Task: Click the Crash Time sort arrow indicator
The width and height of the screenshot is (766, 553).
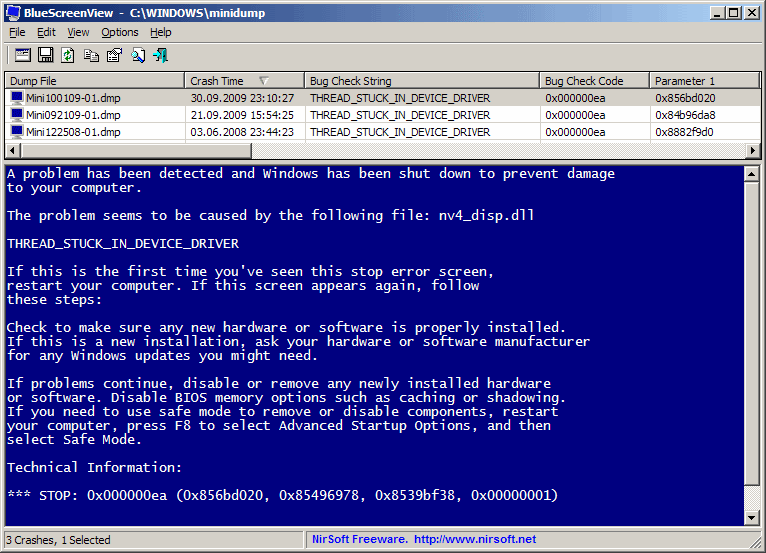Action: (x=264, y=81)
